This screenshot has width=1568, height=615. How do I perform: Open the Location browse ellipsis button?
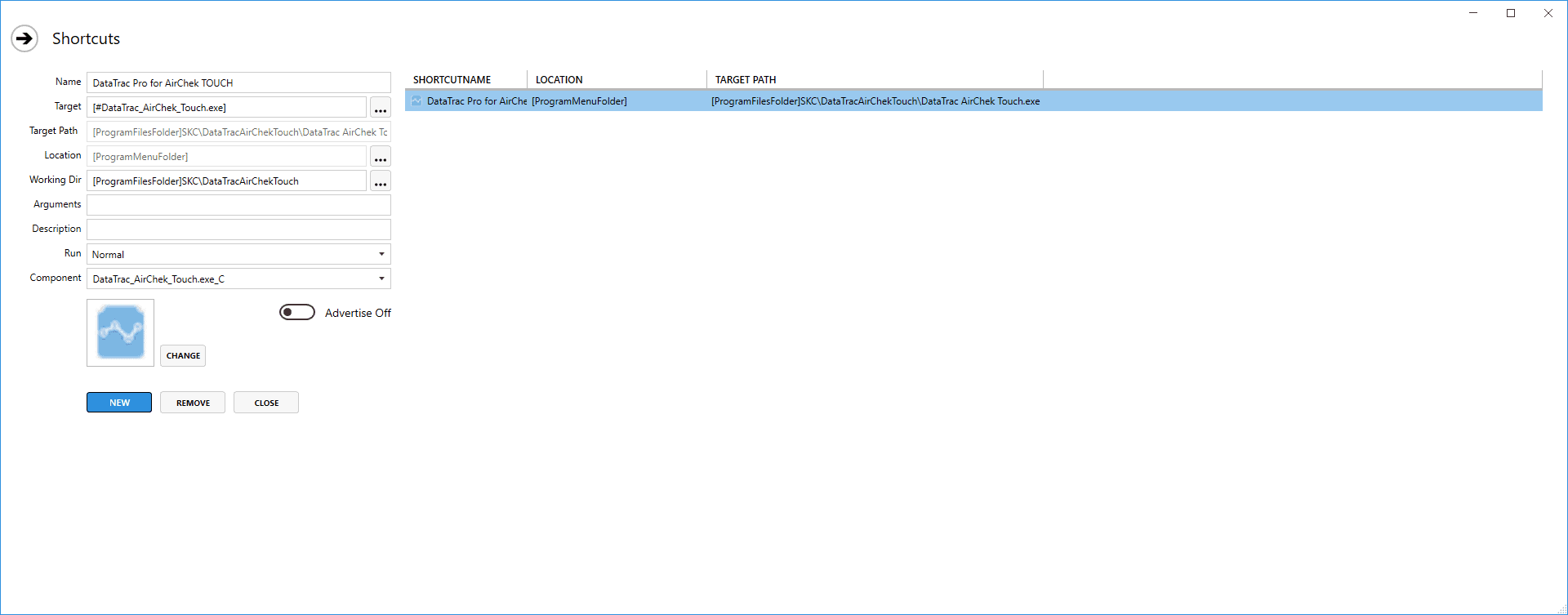pos(380,157)
